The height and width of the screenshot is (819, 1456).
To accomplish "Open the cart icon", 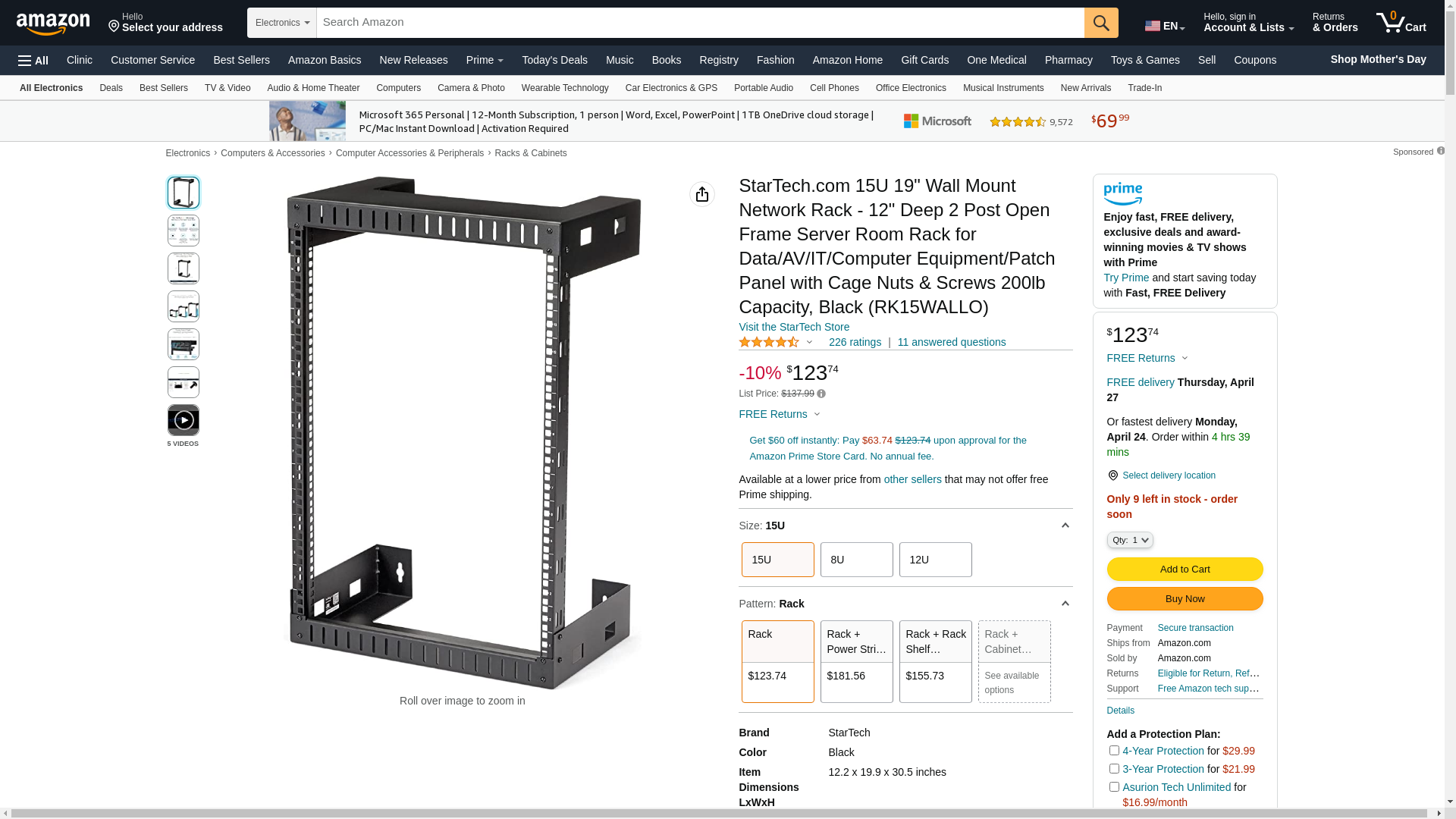I will point(1401,23).
